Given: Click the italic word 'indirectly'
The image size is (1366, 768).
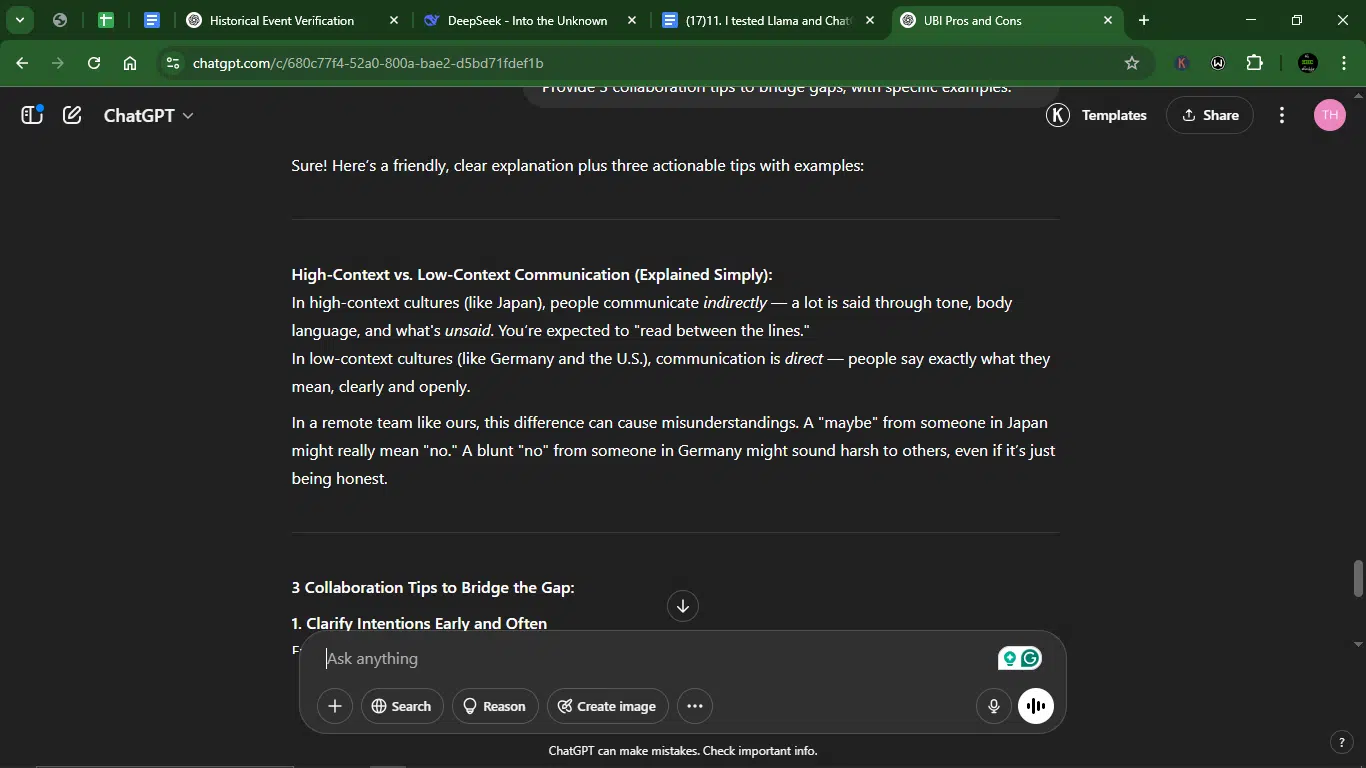Looking at the screenshot, I should coord(735,302).
